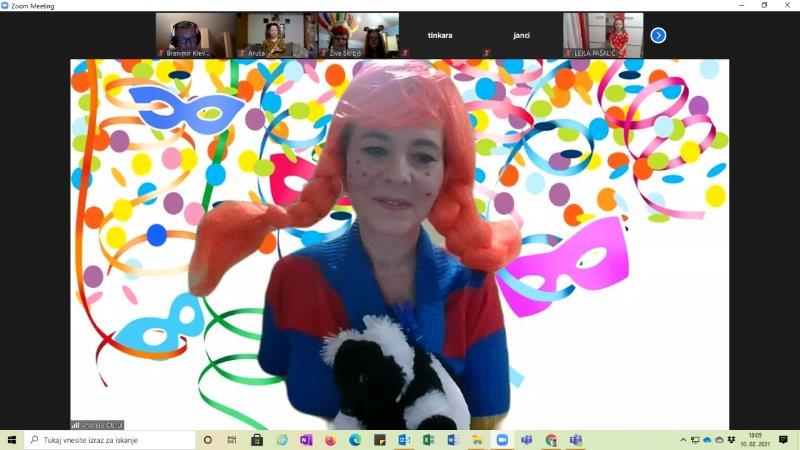Select the janci participant tile
Image resolution: width=800 pixels, height=450 pixels.
(521, 35)
